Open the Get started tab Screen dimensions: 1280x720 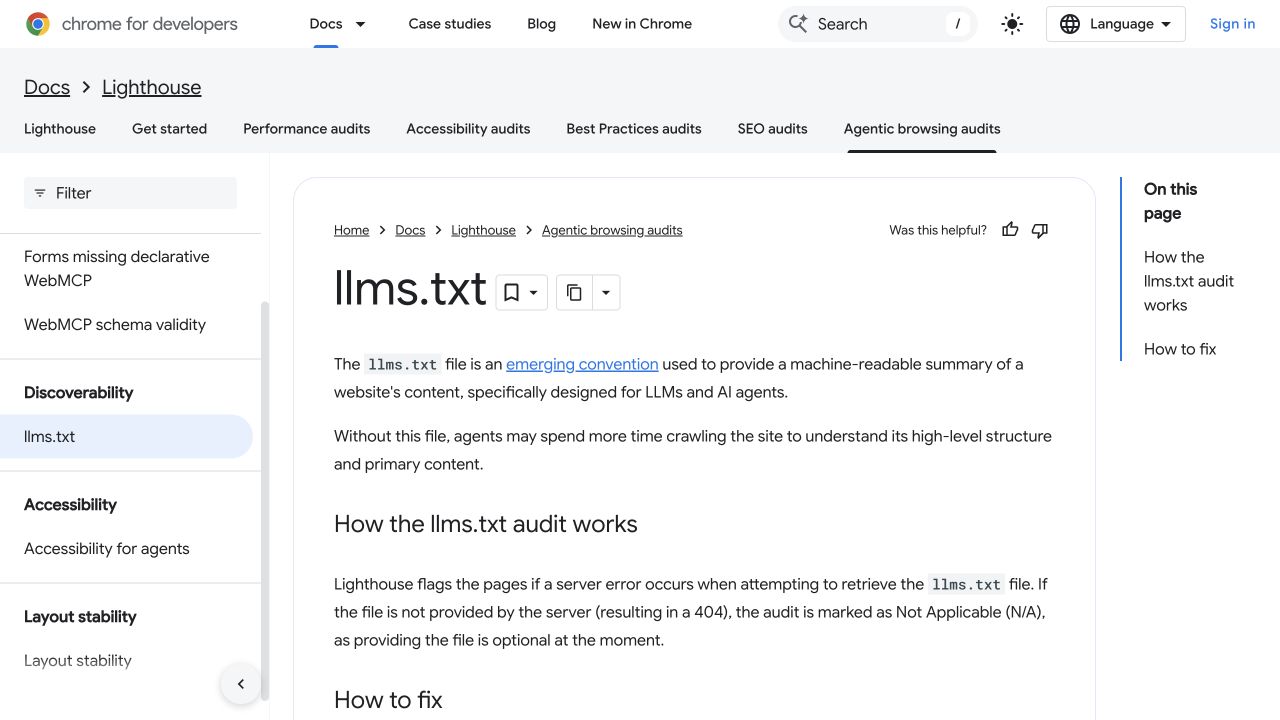[x=170, y=129]
